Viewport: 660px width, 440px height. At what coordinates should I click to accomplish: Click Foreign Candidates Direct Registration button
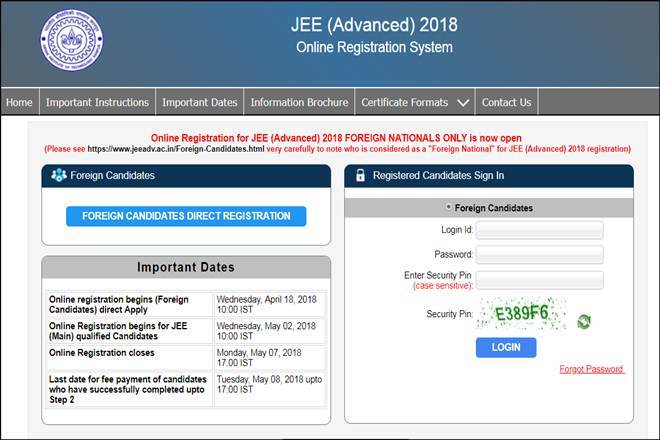pyautogui.click(x=186, y=216)
